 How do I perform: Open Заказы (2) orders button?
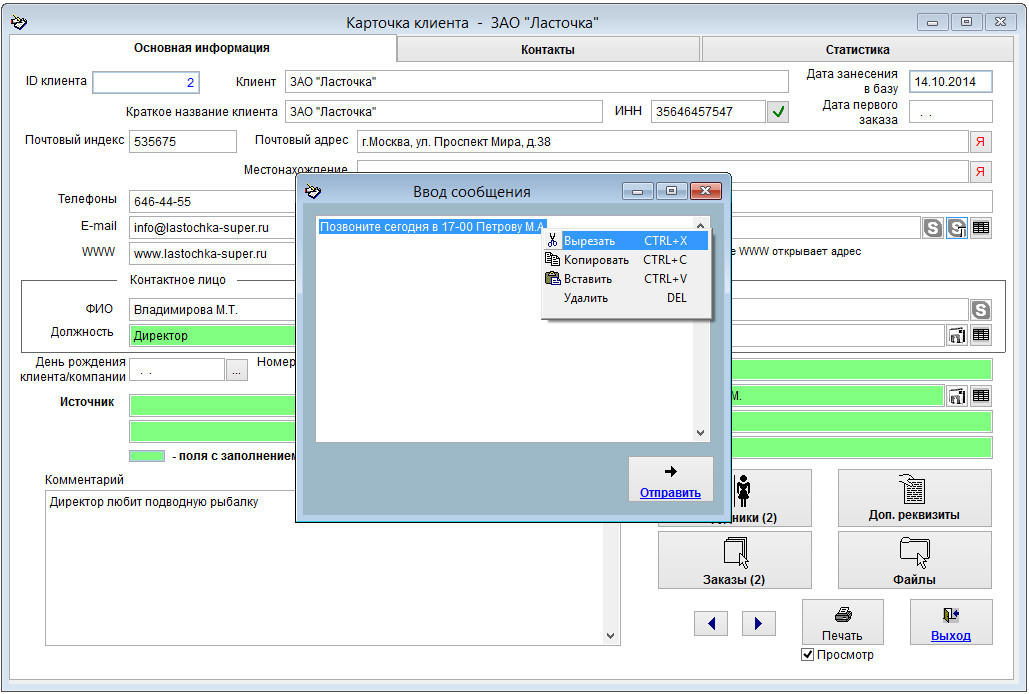point(734,560)
